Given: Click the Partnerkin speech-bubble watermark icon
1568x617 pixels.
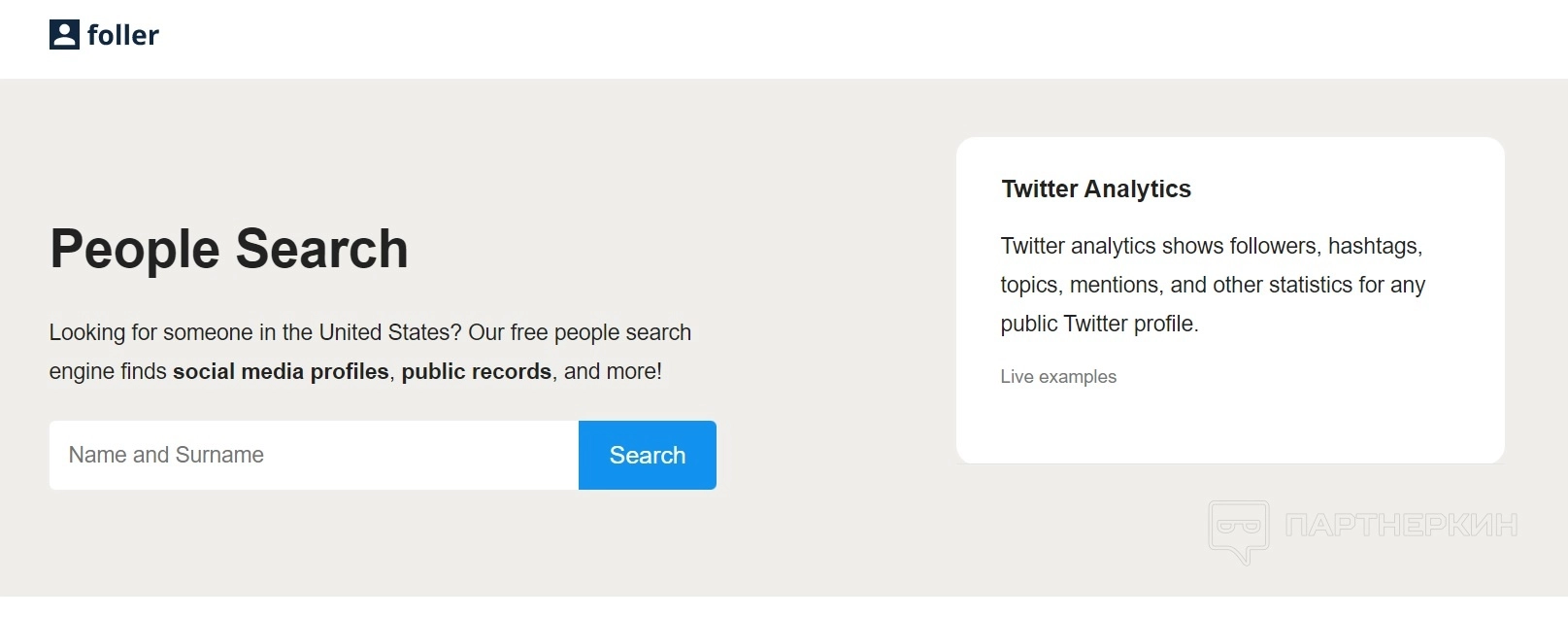Looking at the screenshot, I should pos(1238,531).
